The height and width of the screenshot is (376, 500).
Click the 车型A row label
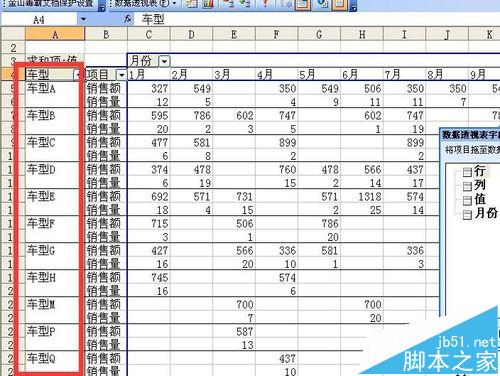41,88
